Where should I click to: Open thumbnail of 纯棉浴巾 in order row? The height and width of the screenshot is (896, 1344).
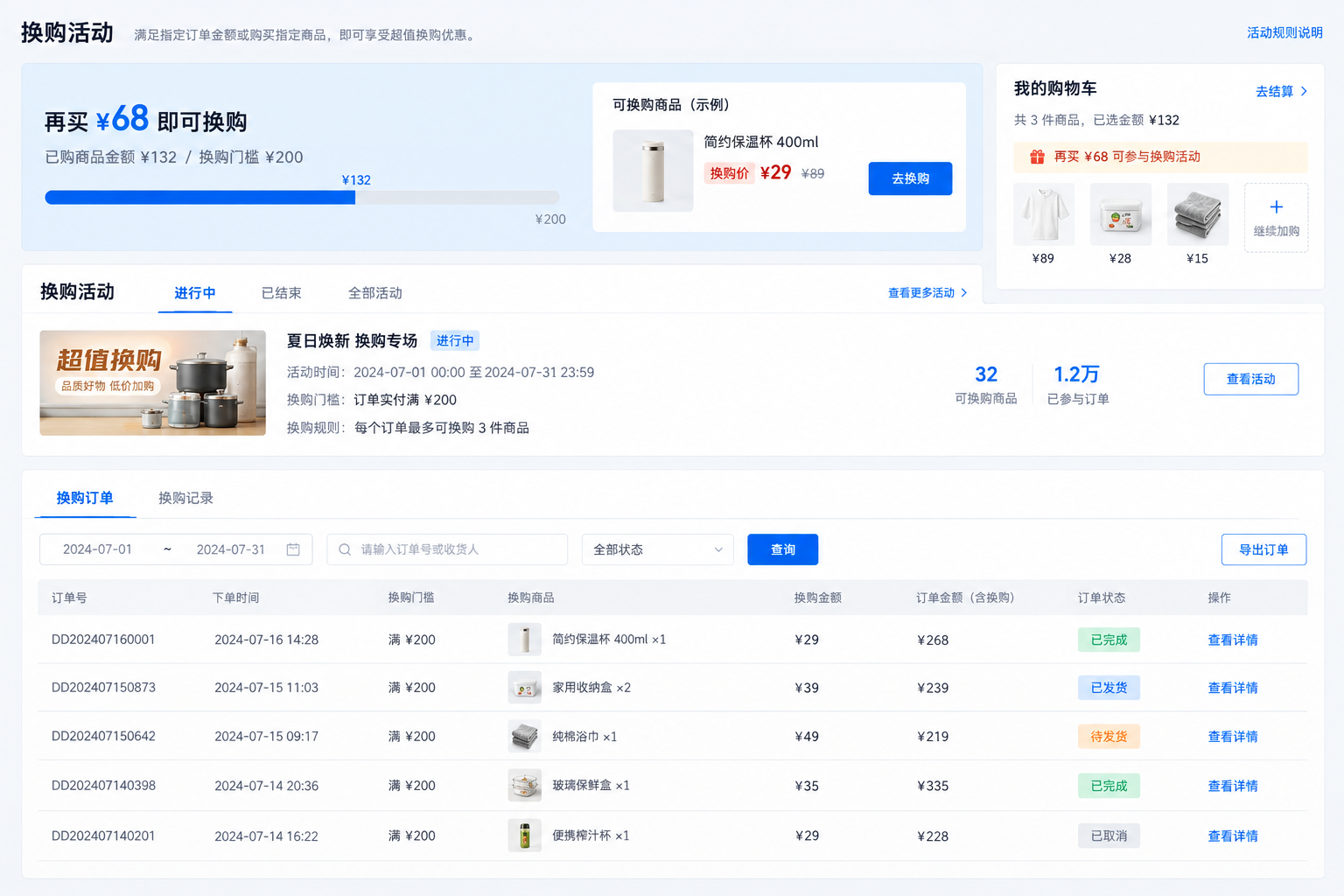coord(525,737)
